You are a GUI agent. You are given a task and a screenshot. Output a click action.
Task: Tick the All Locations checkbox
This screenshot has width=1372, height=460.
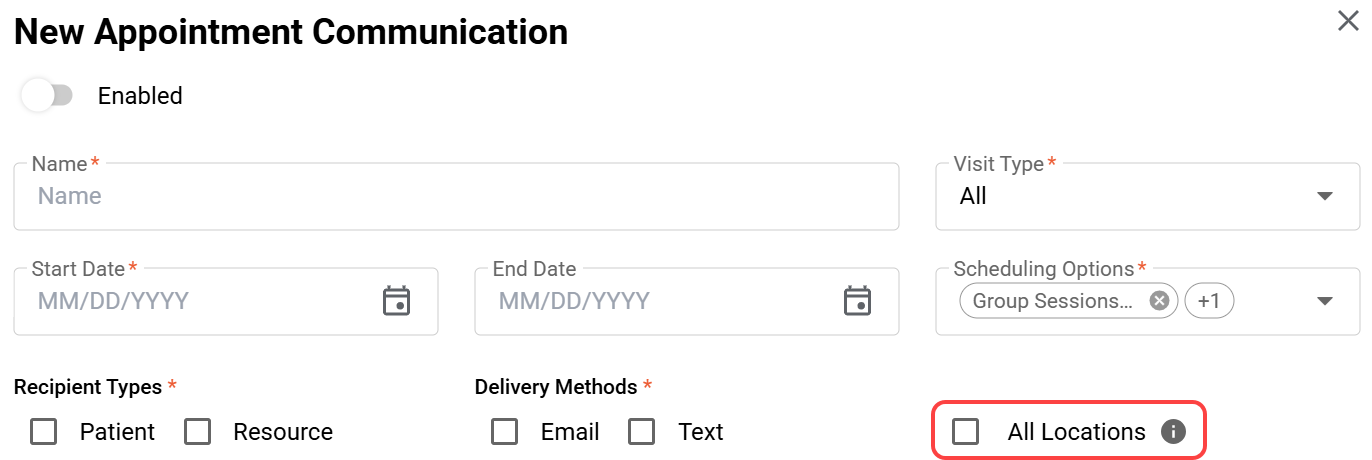point(966,432)
